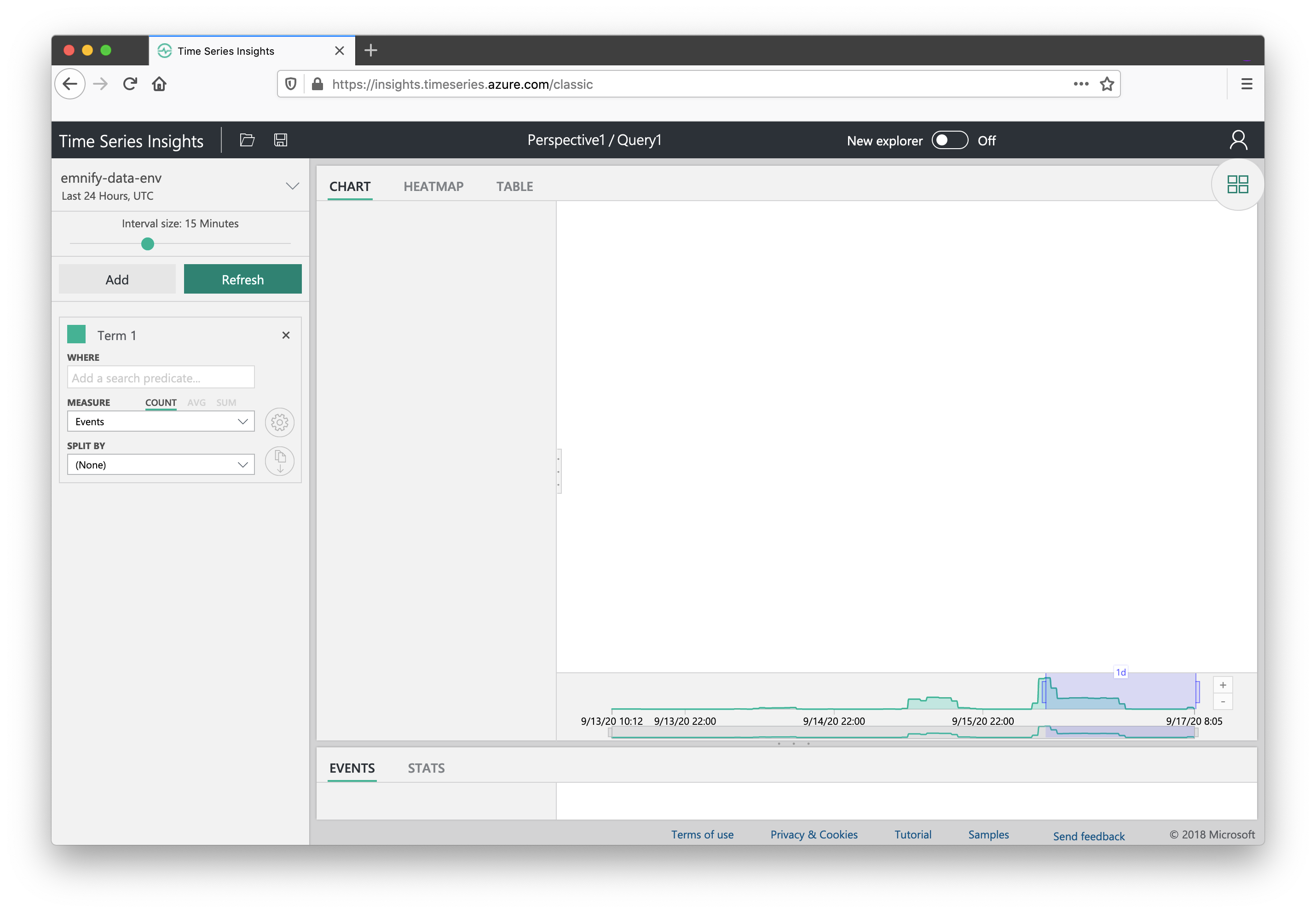Open a saved query from the folder icon
Viewport: 1316px width, 913px height.
coord(247,139)
